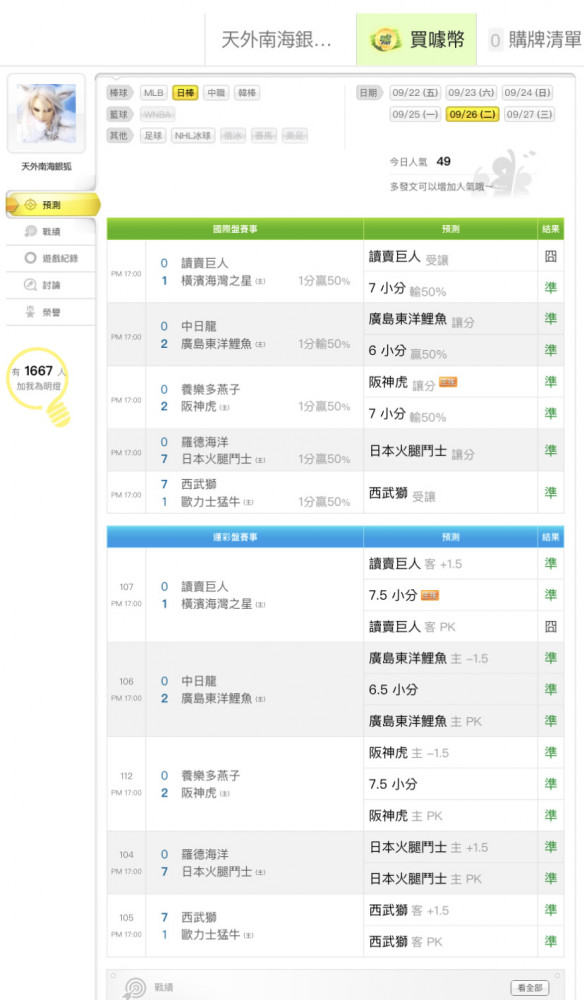Open the 預測 sidebar tab
This screenshot has height=1000, width=584.
pyautogui.click(x=51, y=205)
